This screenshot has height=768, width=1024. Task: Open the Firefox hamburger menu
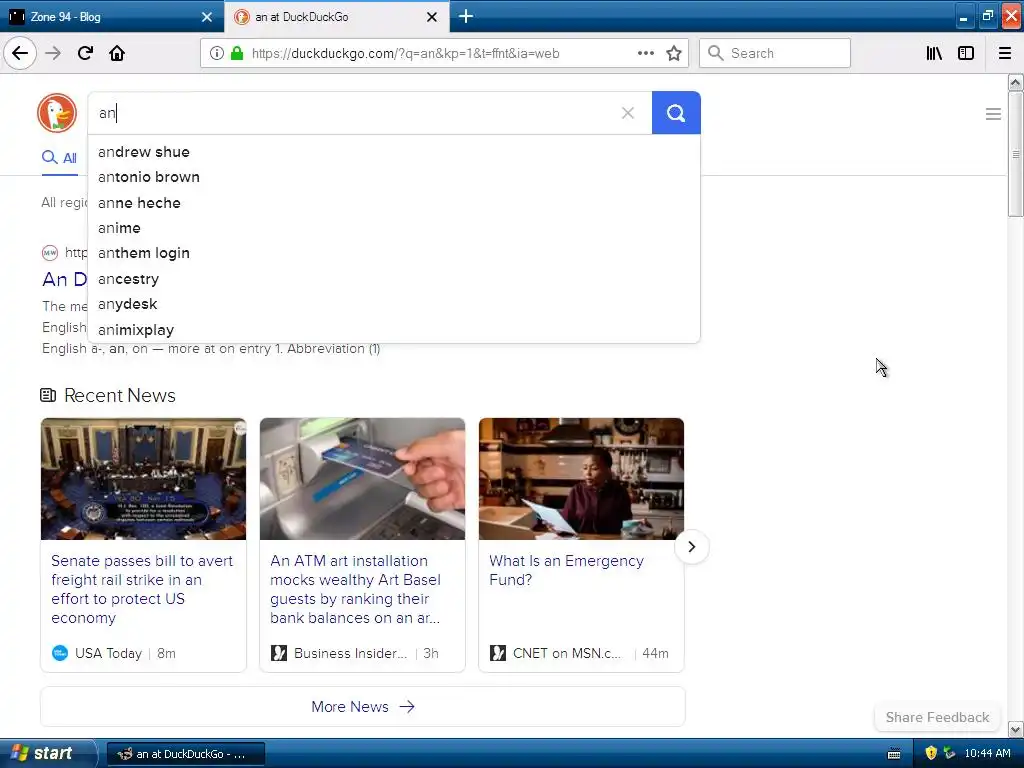[1004, 53]
